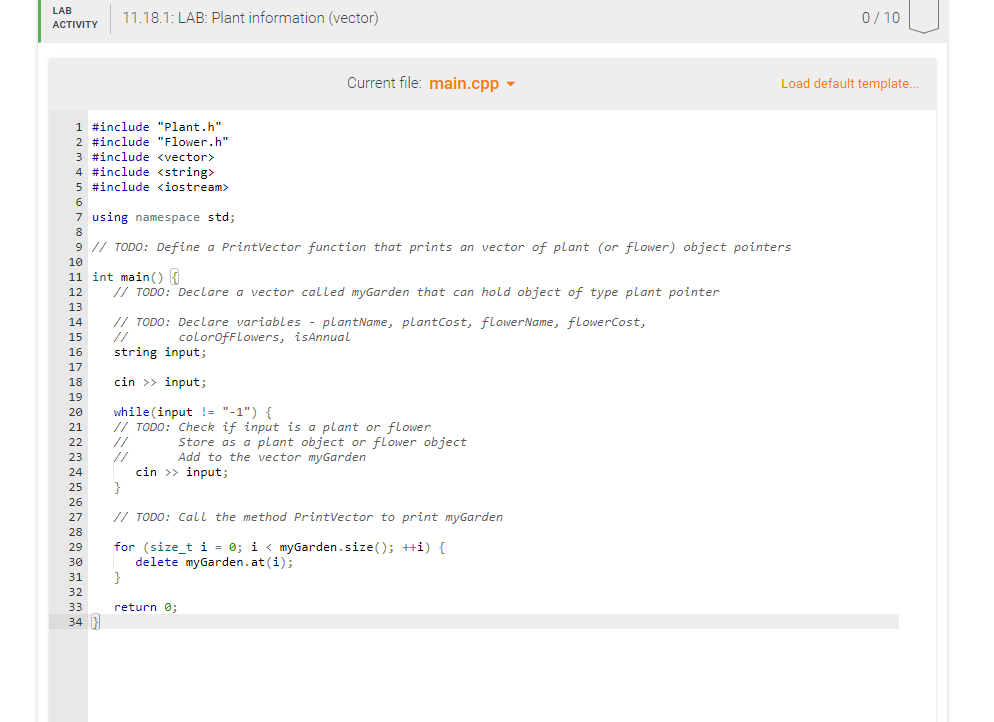This screenshot has height=722, width=994.
Task: Click the LAB ACTIVITY badge
Action: [x=74, y=17]
